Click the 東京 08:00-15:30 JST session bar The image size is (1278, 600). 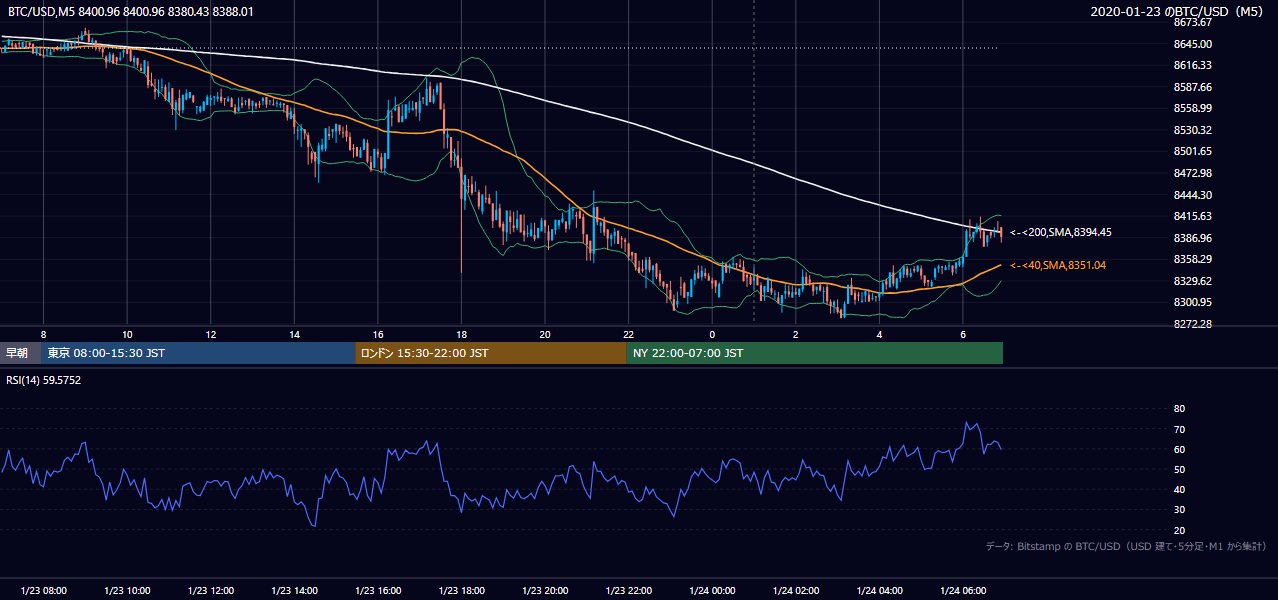click(x=198, y=353)
